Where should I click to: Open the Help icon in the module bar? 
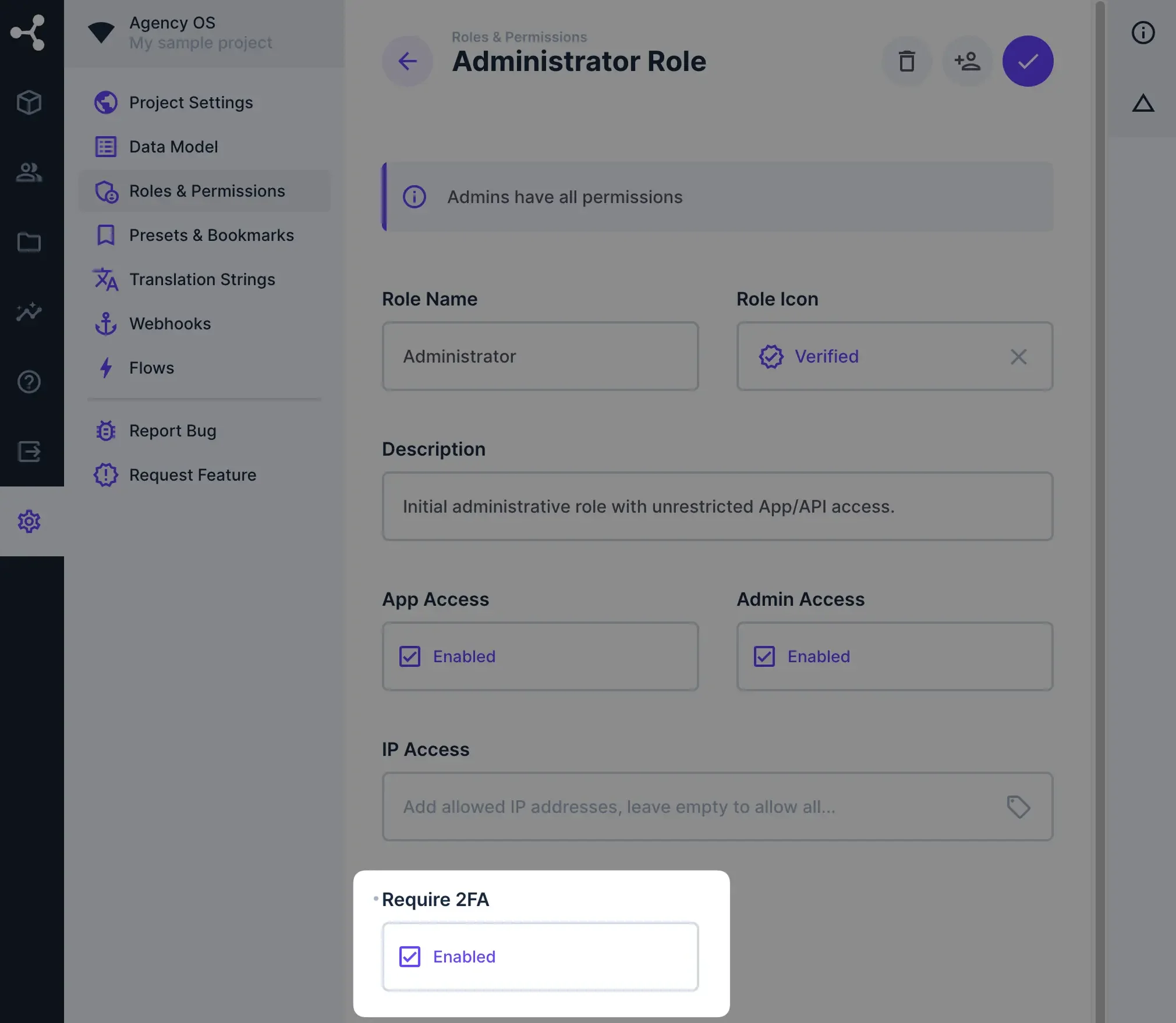(x=29, y=382)
